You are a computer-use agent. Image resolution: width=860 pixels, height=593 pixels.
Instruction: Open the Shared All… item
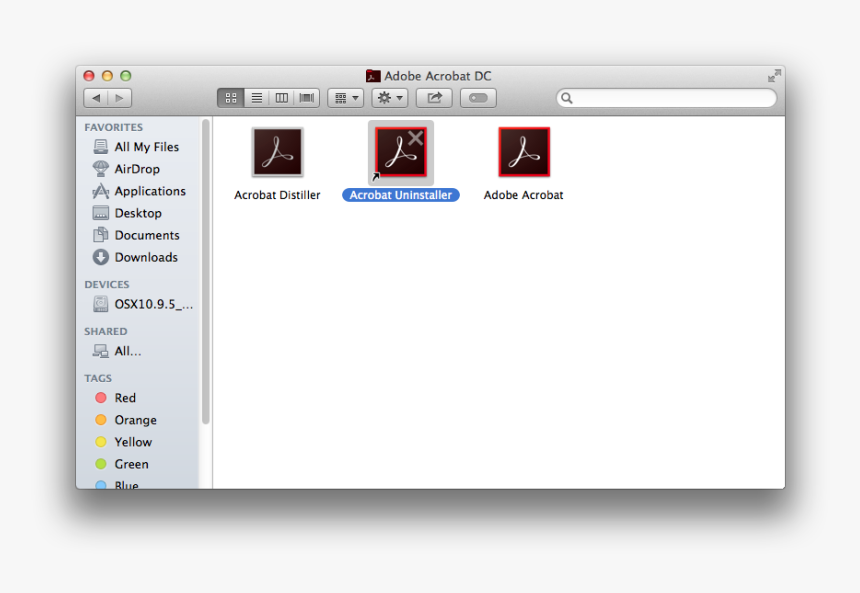tap(137, 351)
